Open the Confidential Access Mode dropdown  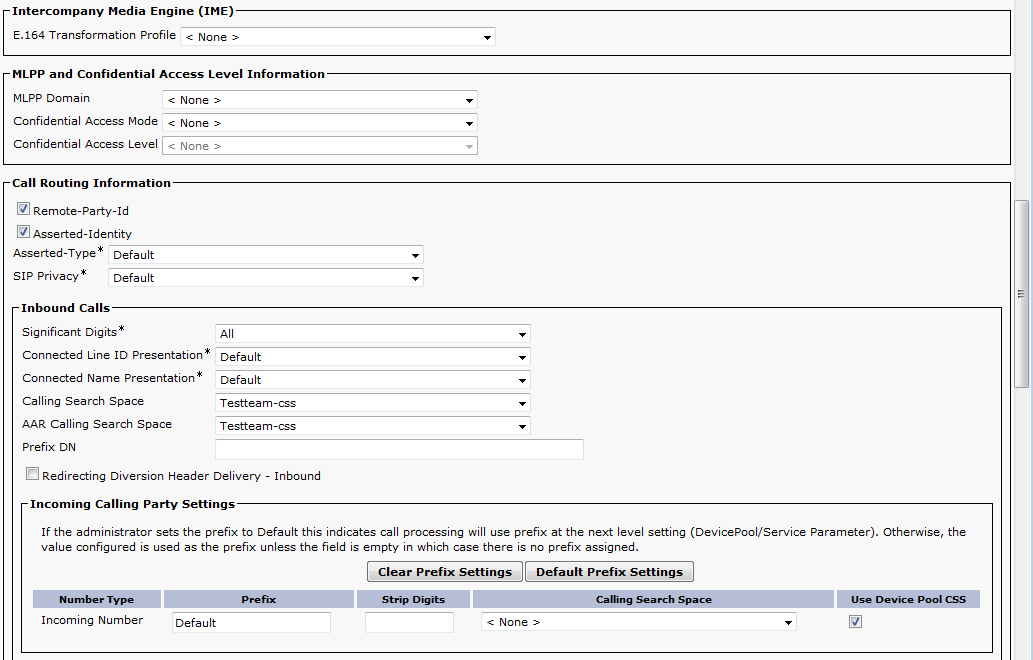pyautogui.click(x=319, y=123)
